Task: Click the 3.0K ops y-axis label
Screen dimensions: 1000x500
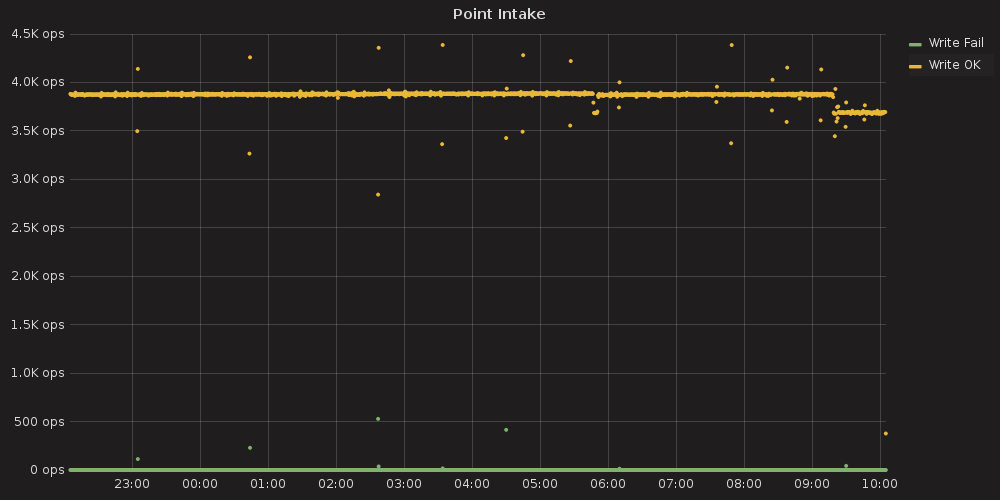Action: click(x=37, y=179)
